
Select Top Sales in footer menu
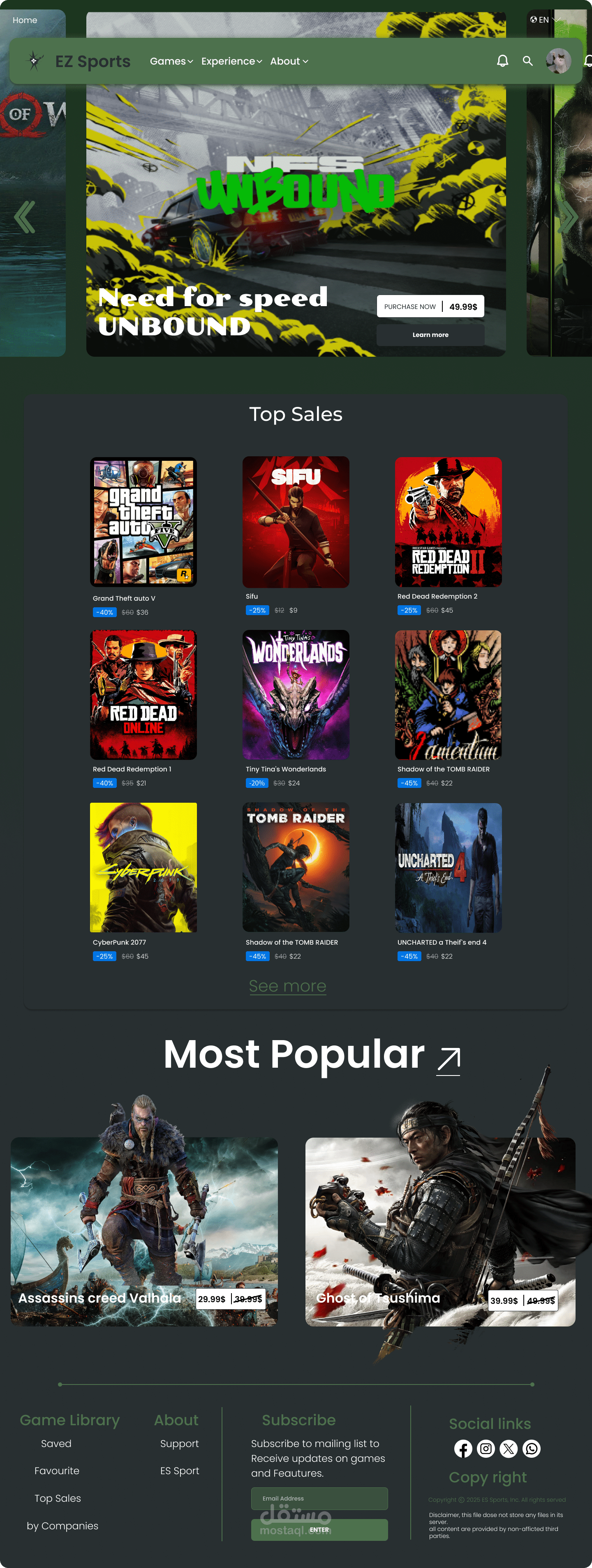pos(58,1498)
